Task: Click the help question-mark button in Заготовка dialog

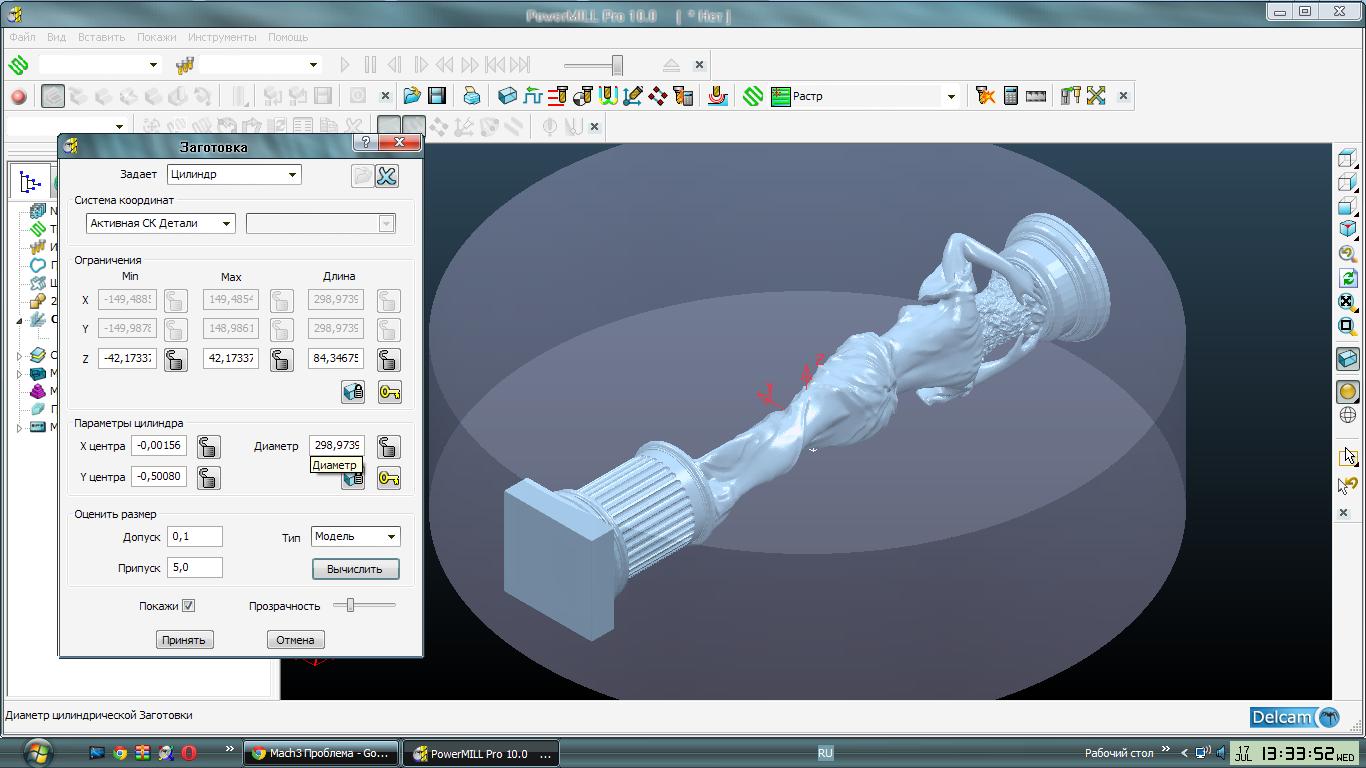Action: (365, 143)
